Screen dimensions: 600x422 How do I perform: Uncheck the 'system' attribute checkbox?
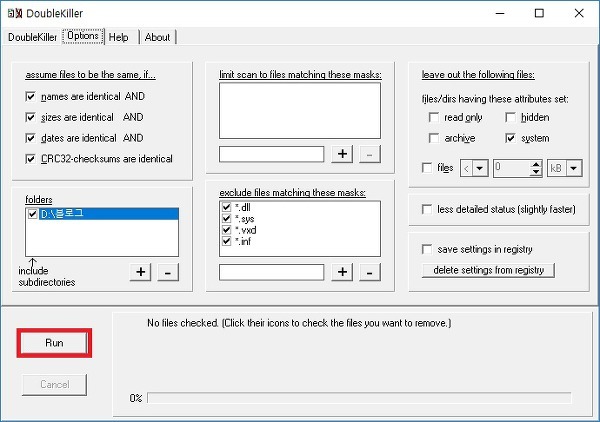(510, 138)
